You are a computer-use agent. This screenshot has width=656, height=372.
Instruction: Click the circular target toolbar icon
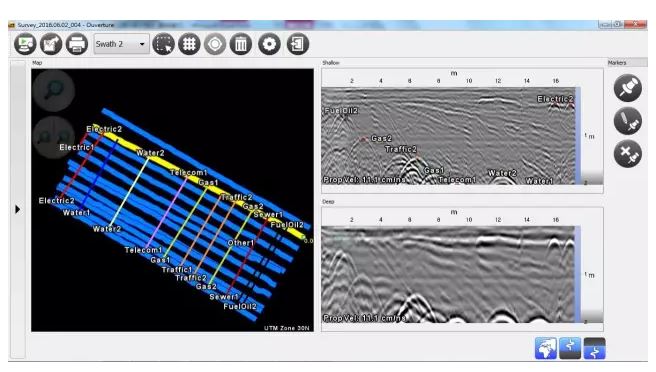(215, 44)
